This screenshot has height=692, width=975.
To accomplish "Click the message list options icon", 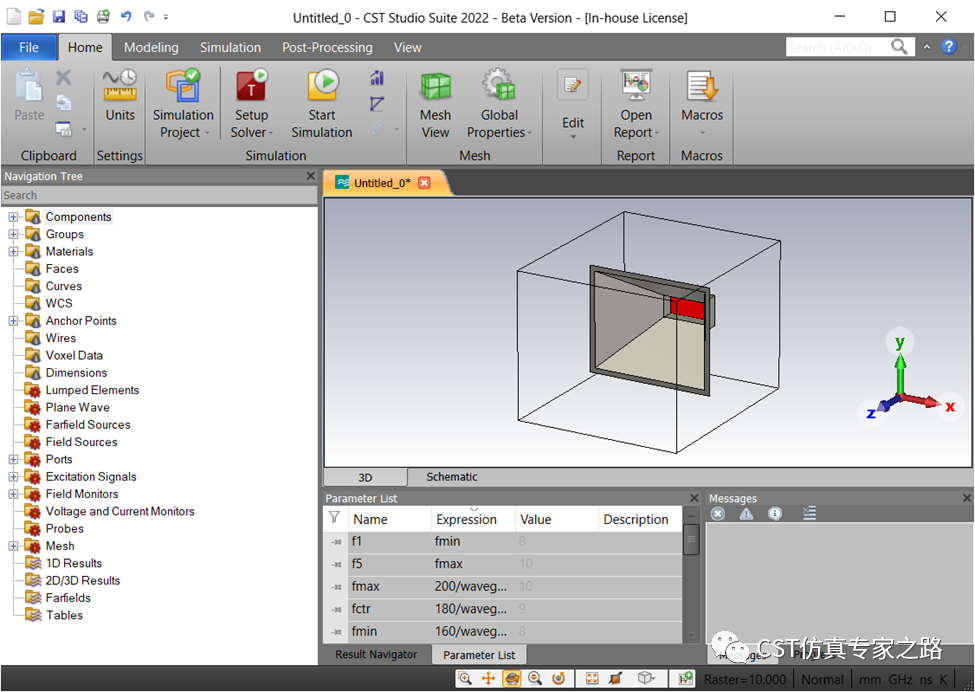I will click(809, 513).
